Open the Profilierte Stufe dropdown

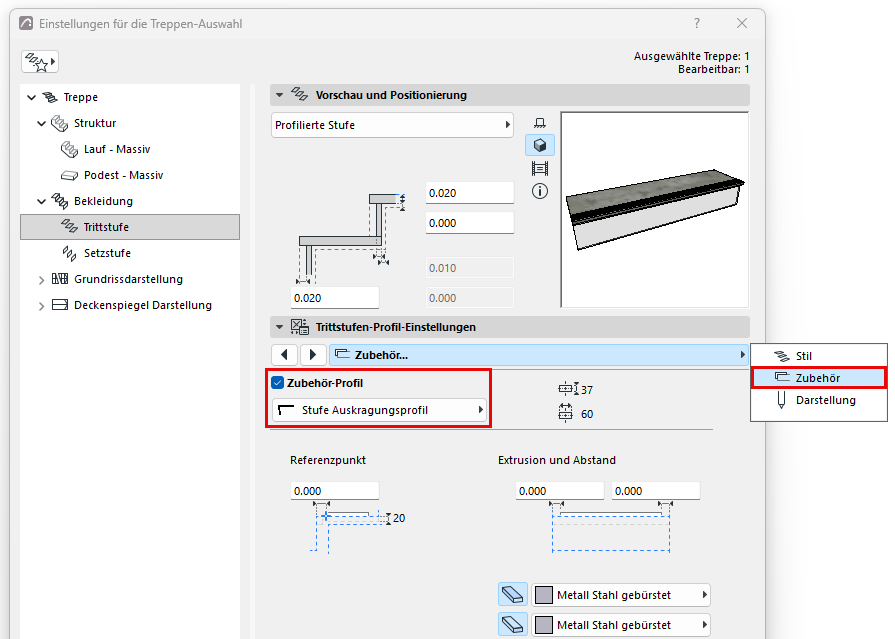point(392,125)
